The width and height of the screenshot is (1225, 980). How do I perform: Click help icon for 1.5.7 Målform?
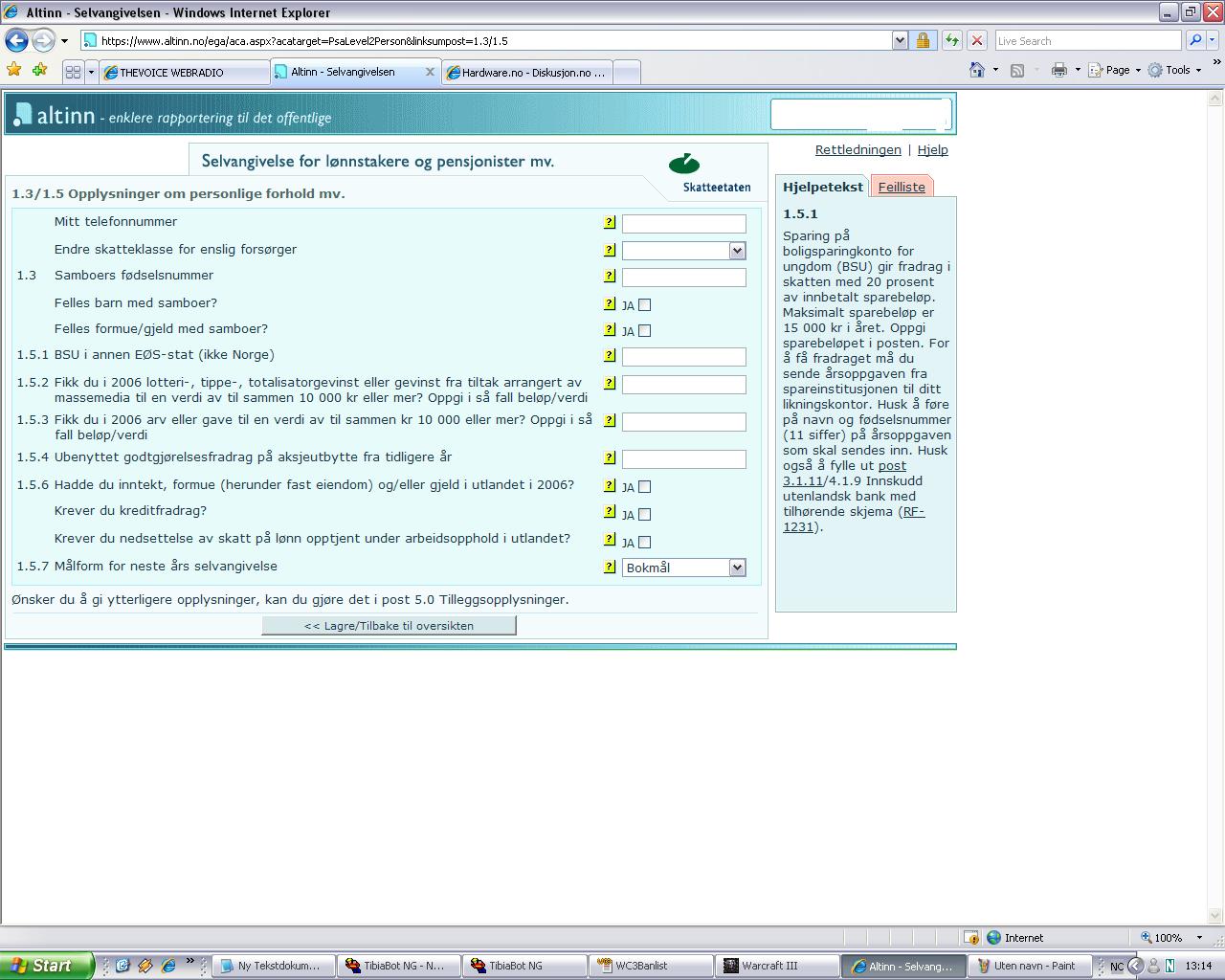(609, 567)
